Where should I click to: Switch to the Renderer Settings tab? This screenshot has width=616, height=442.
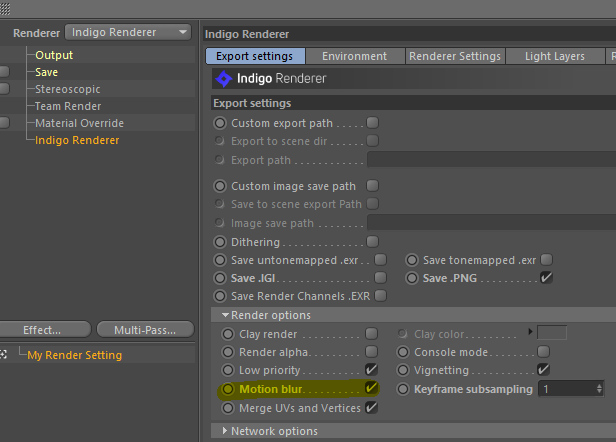455,56
